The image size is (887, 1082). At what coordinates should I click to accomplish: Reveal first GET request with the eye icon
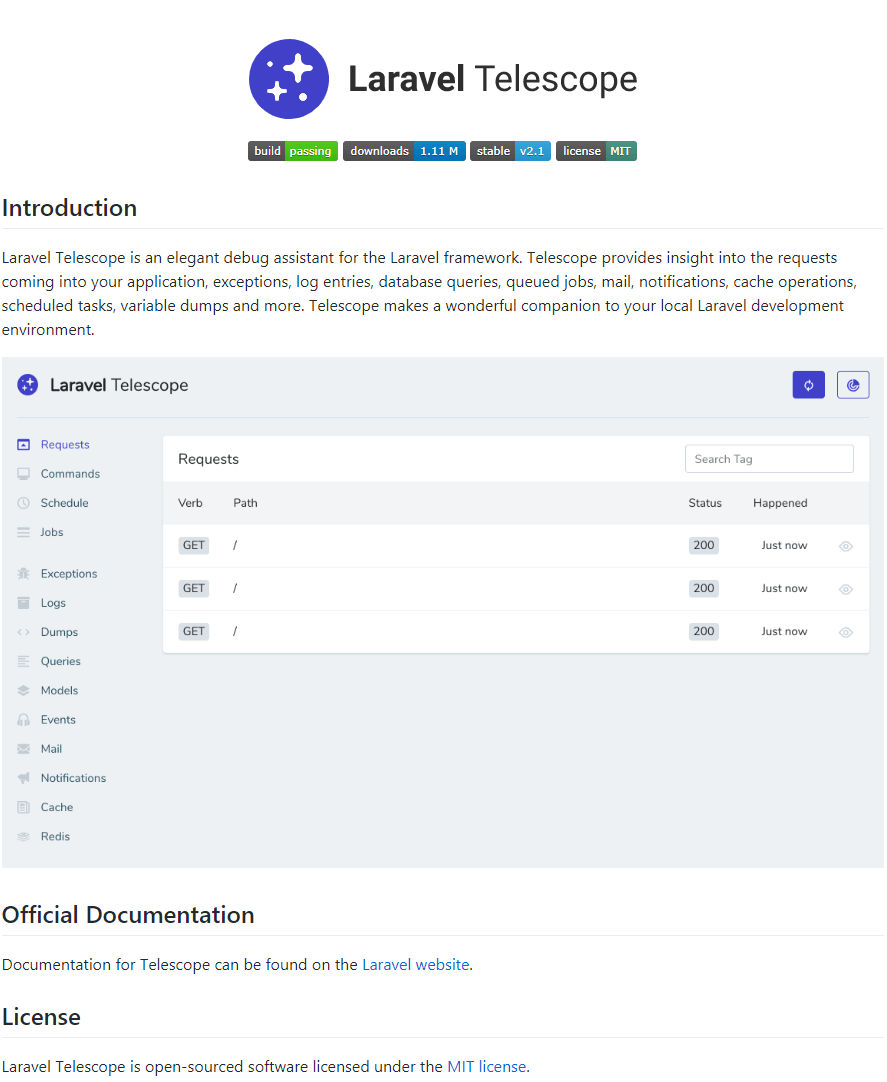click(x=845, y=546)
